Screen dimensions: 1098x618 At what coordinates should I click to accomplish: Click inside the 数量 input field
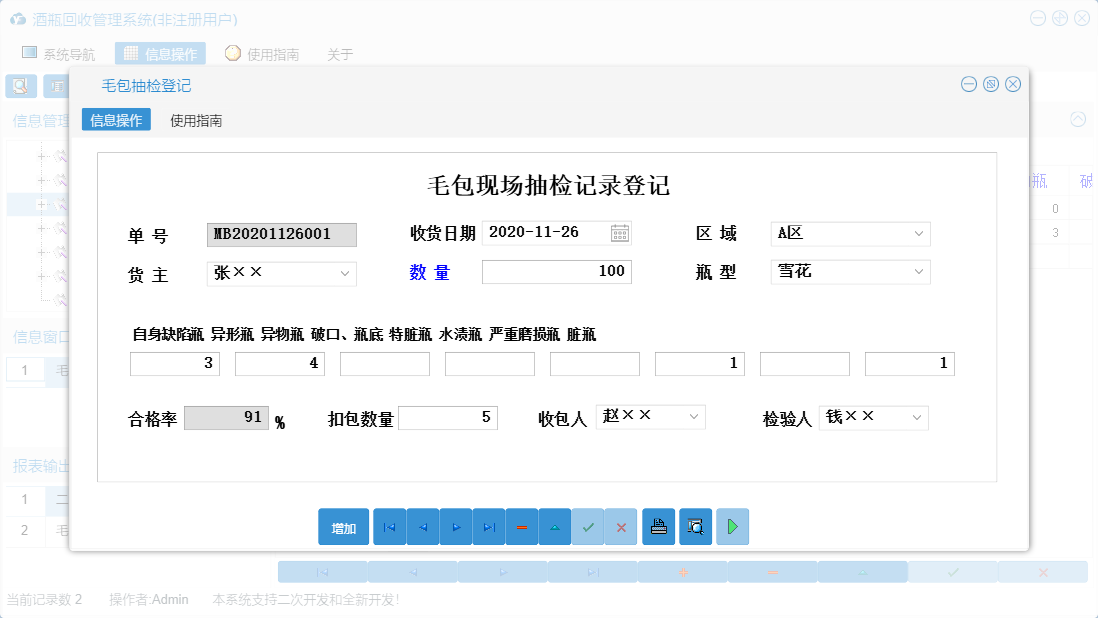tap(556, 271)
